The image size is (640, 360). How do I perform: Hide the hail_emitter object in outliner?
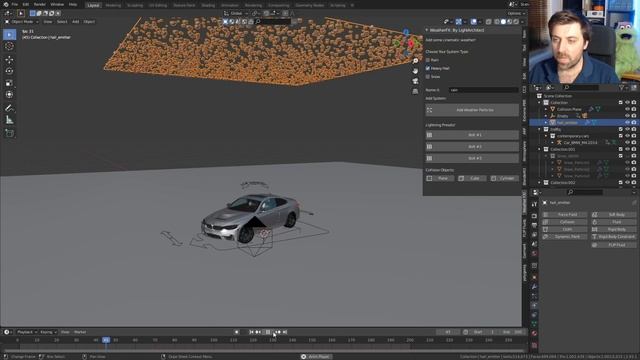click(627, 122)
